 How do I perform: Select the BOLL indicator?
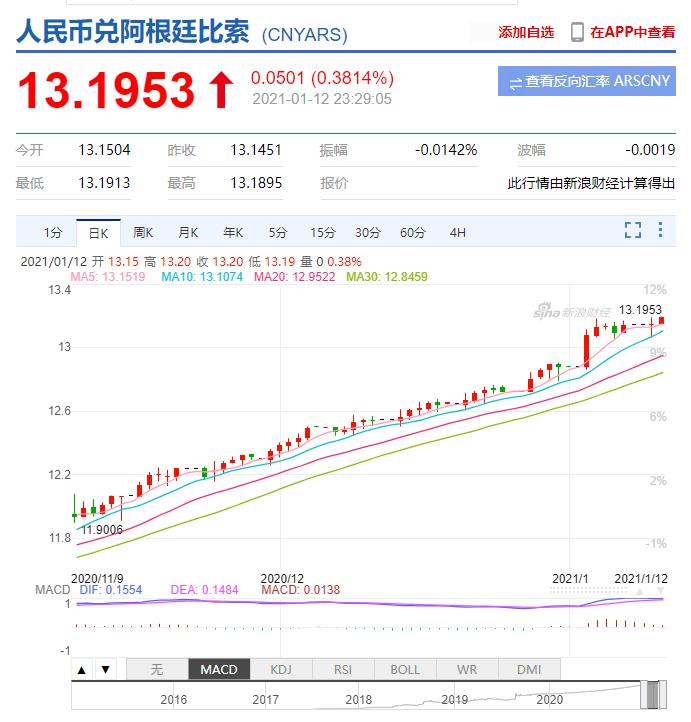[405, 670]
